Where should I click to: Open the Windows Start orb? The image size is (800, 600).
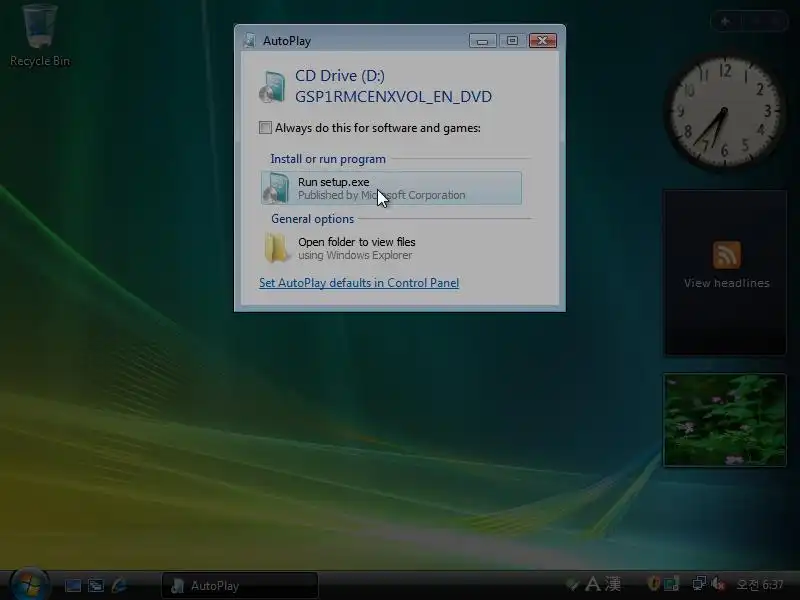[x=30, y=583]
